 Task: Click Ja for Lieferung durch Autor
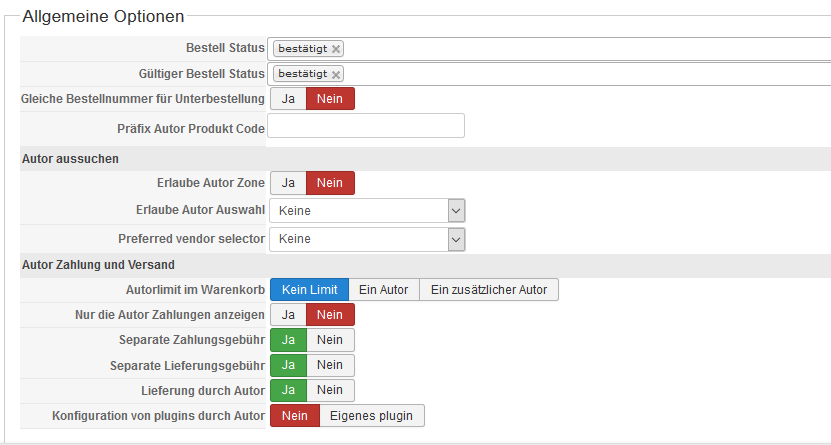click(x=288, y=390)
